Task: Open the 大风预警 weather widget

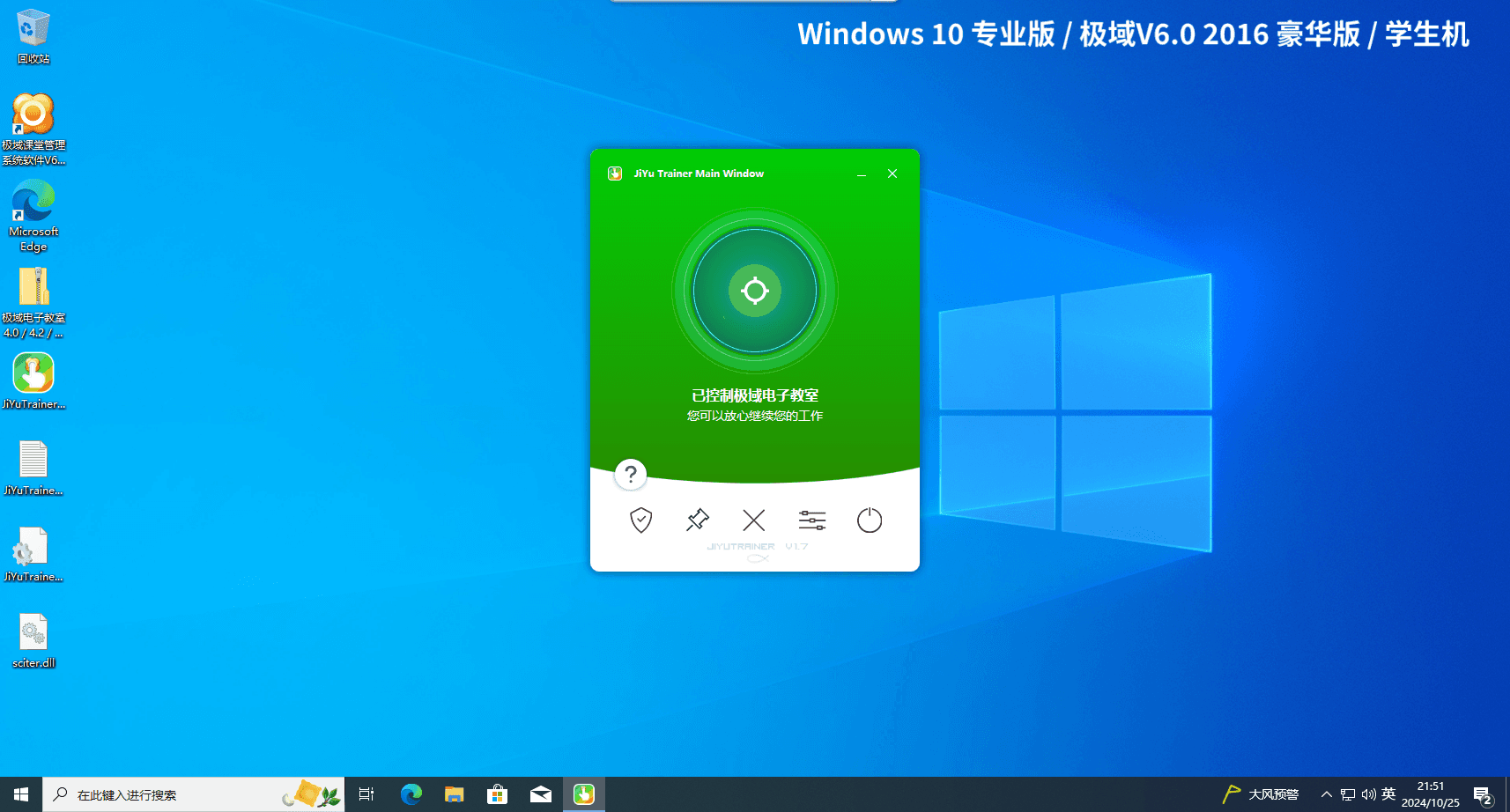Action: (1261, 794)
